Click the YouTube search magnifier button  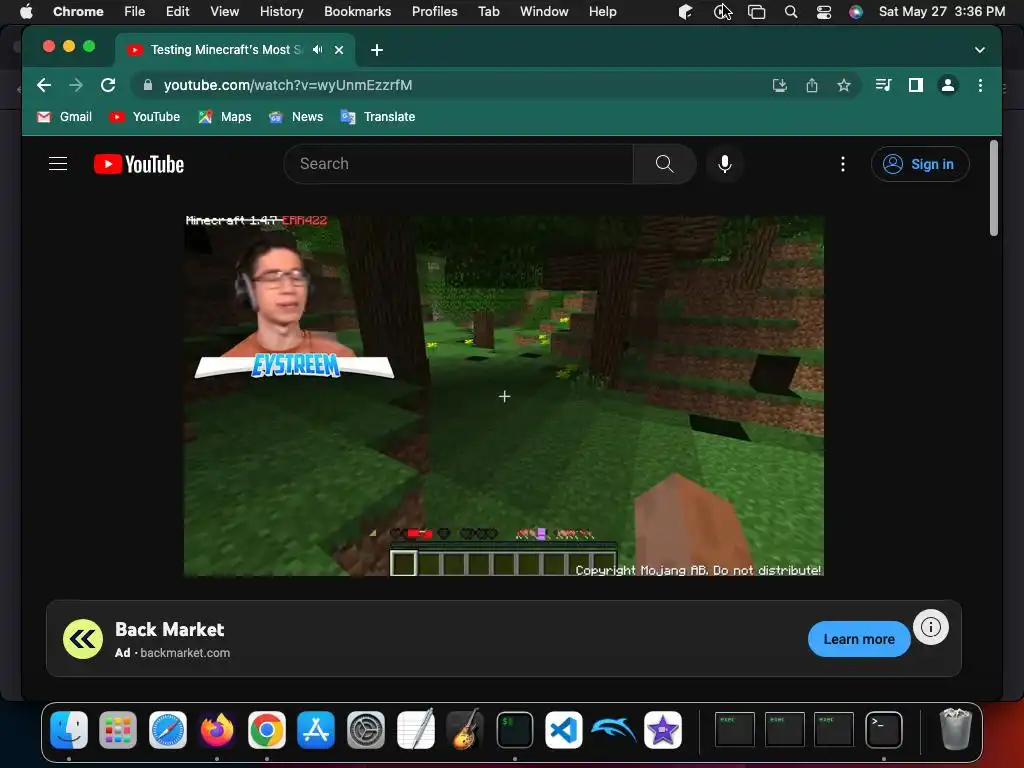(664, 164)
